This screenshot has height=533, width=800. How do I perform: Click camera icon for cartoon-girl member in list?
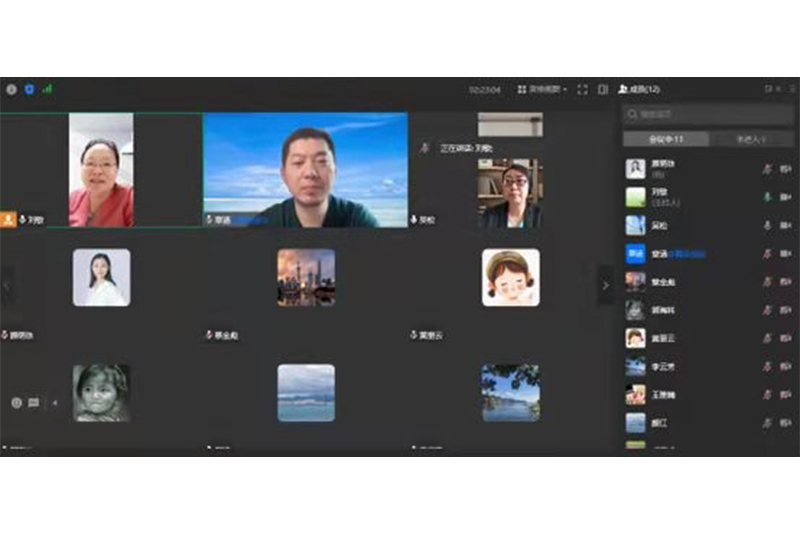tap(786, 338)
